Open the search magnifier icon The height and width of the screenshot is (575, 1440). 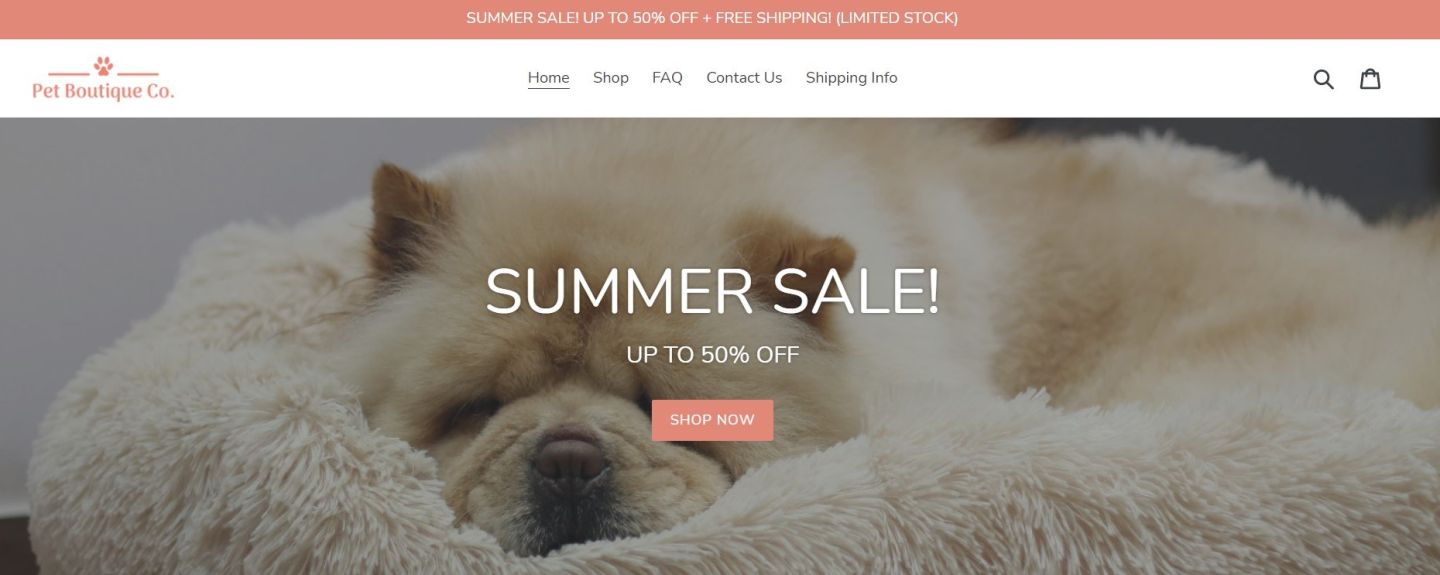point(1323,79)
